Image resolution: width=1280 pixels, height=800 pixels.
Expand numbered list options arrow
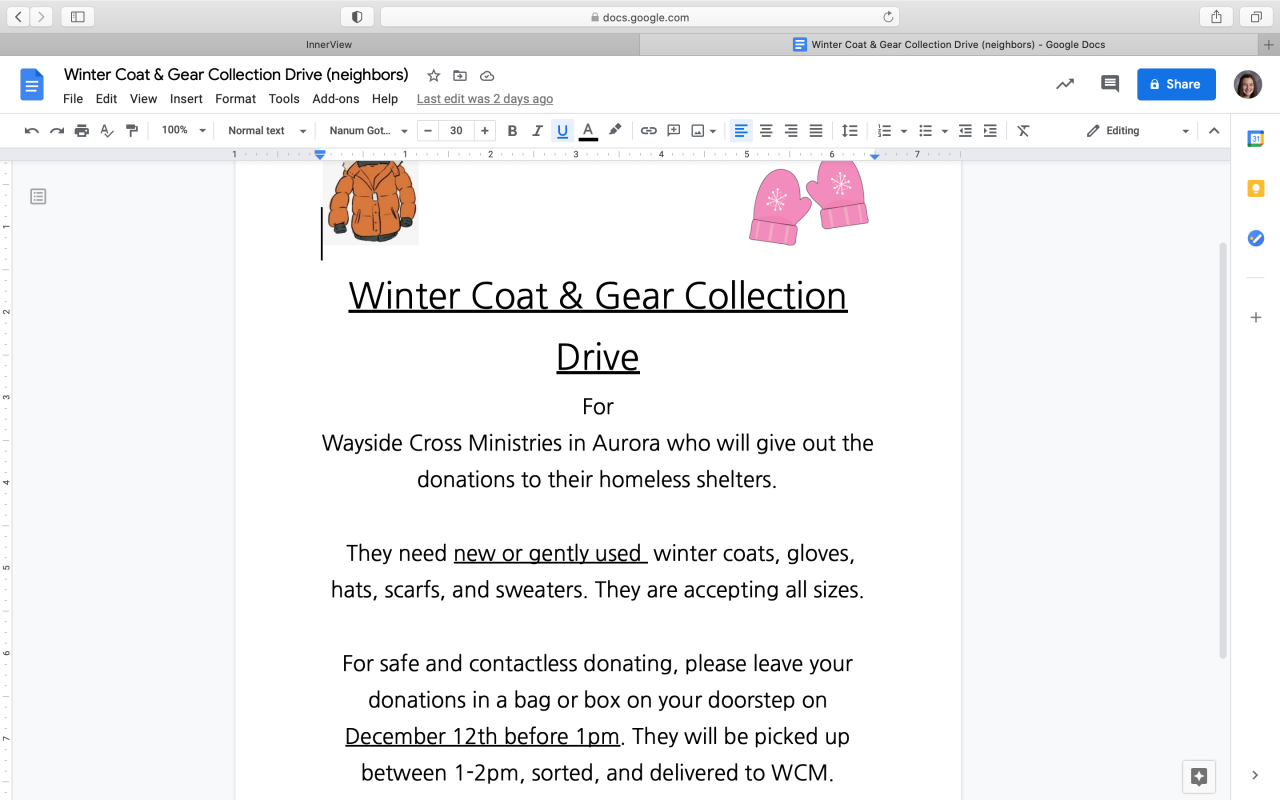[904, 131]
